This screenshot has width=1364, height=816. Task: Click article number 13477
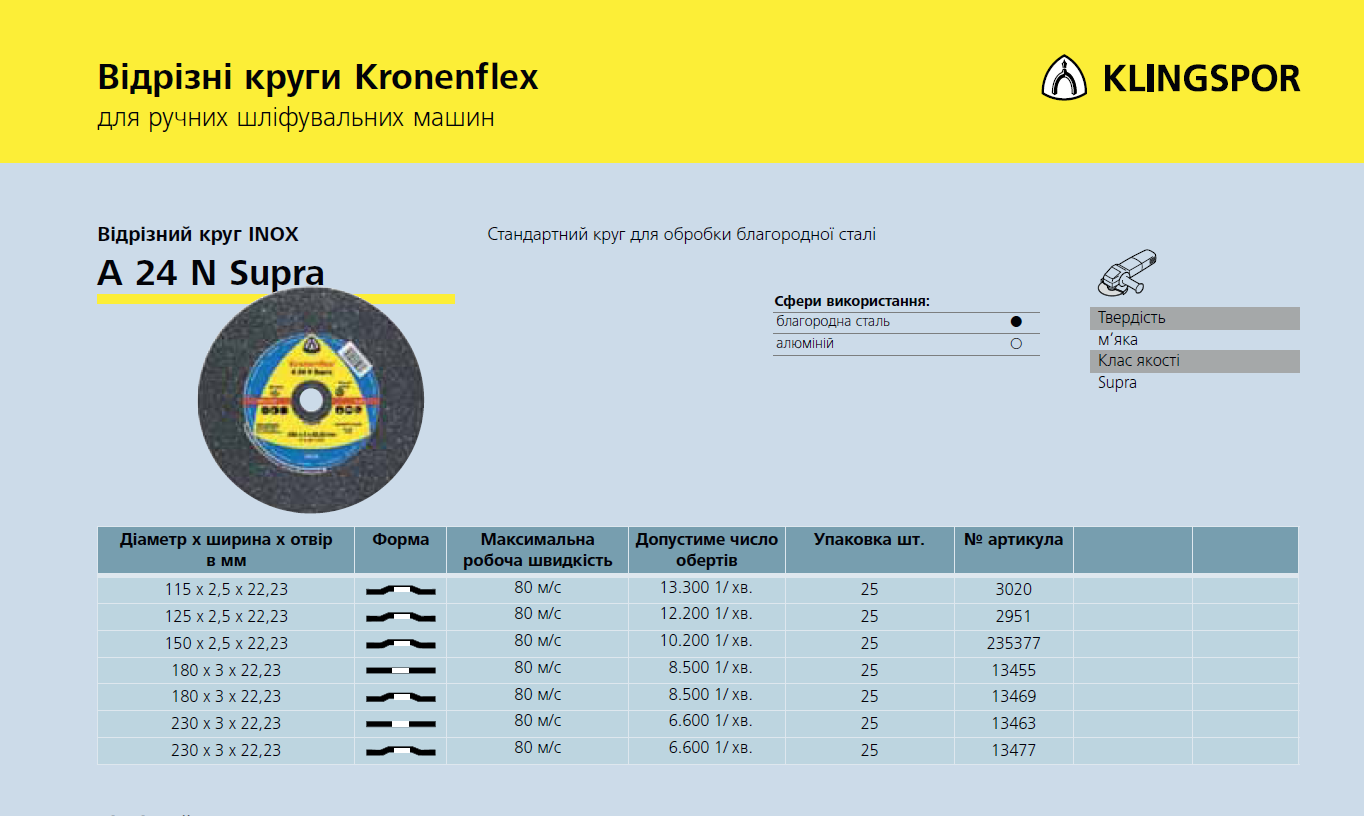tap(1014, 750)
